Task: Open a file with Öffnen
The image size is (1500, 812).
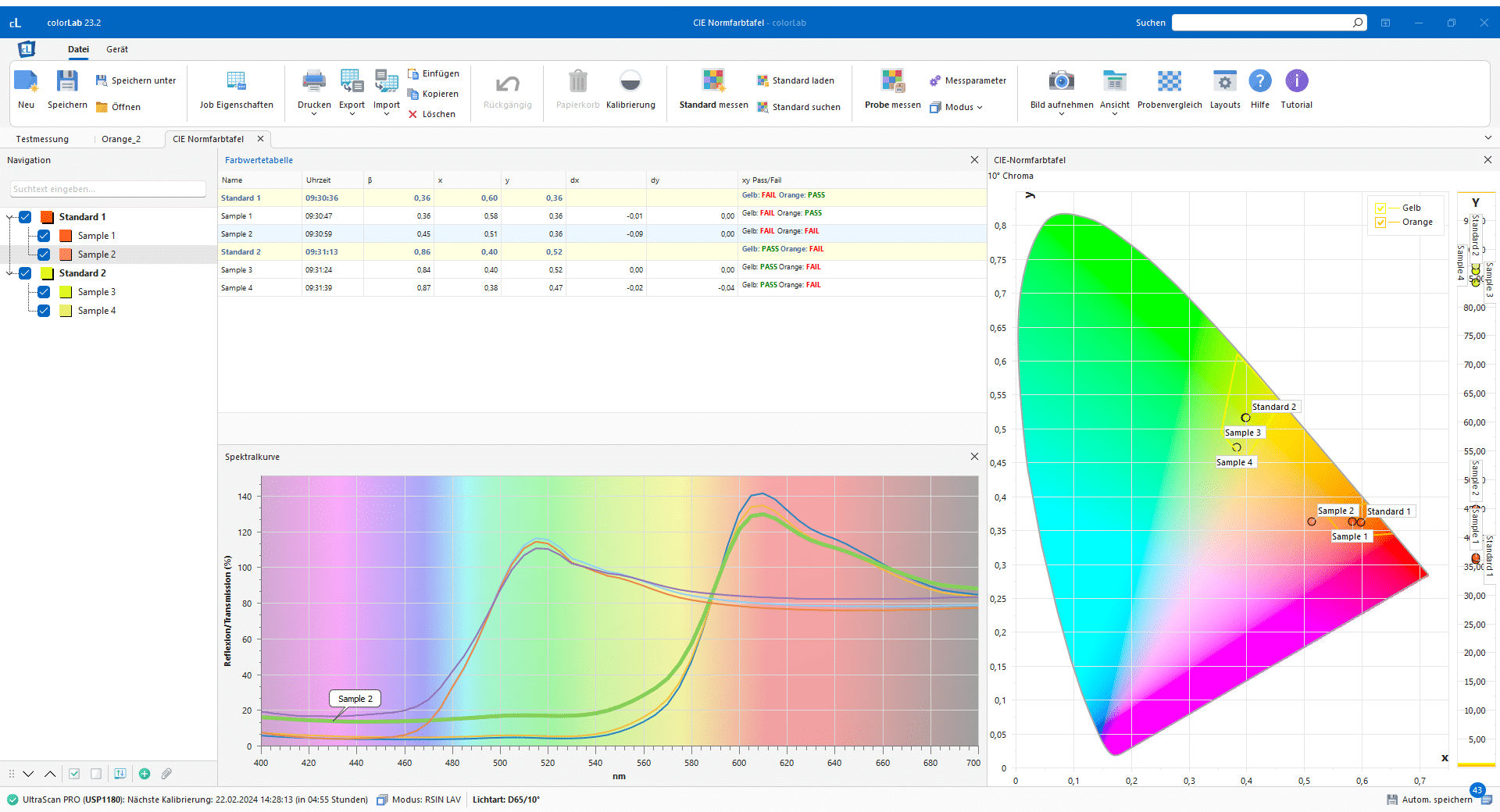Action: point(119,107)
